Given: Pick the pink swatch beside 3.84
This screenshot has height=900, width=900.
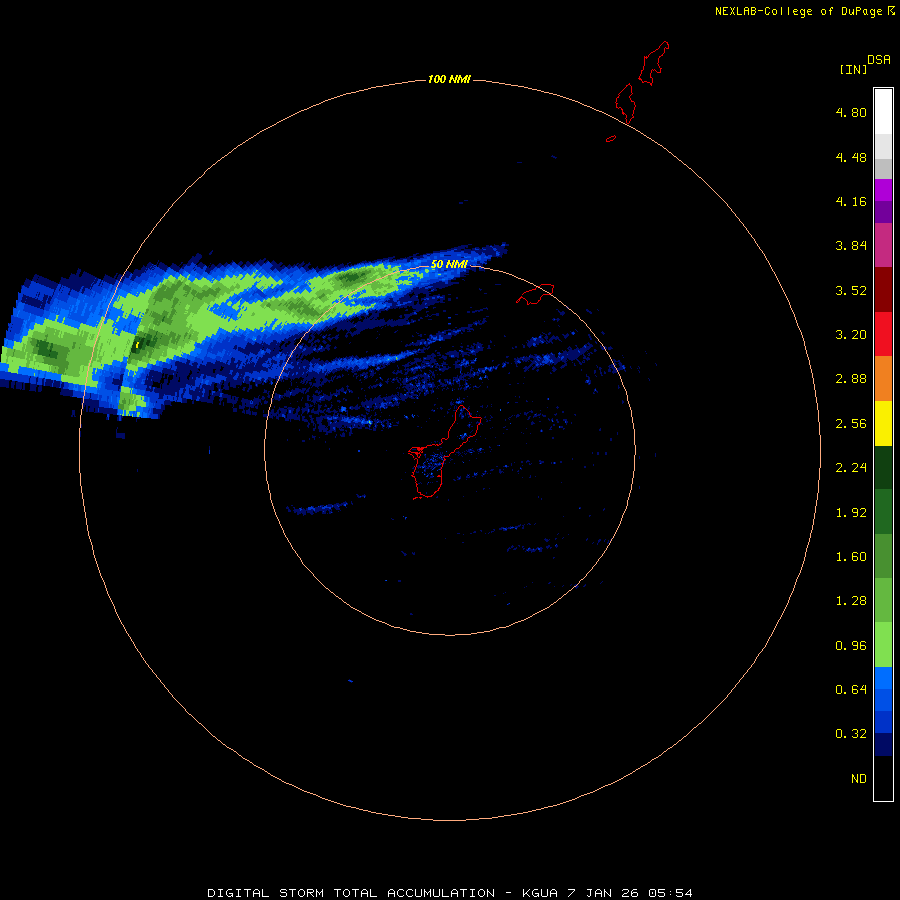Looking at the screenshot, I should point(883,246).
